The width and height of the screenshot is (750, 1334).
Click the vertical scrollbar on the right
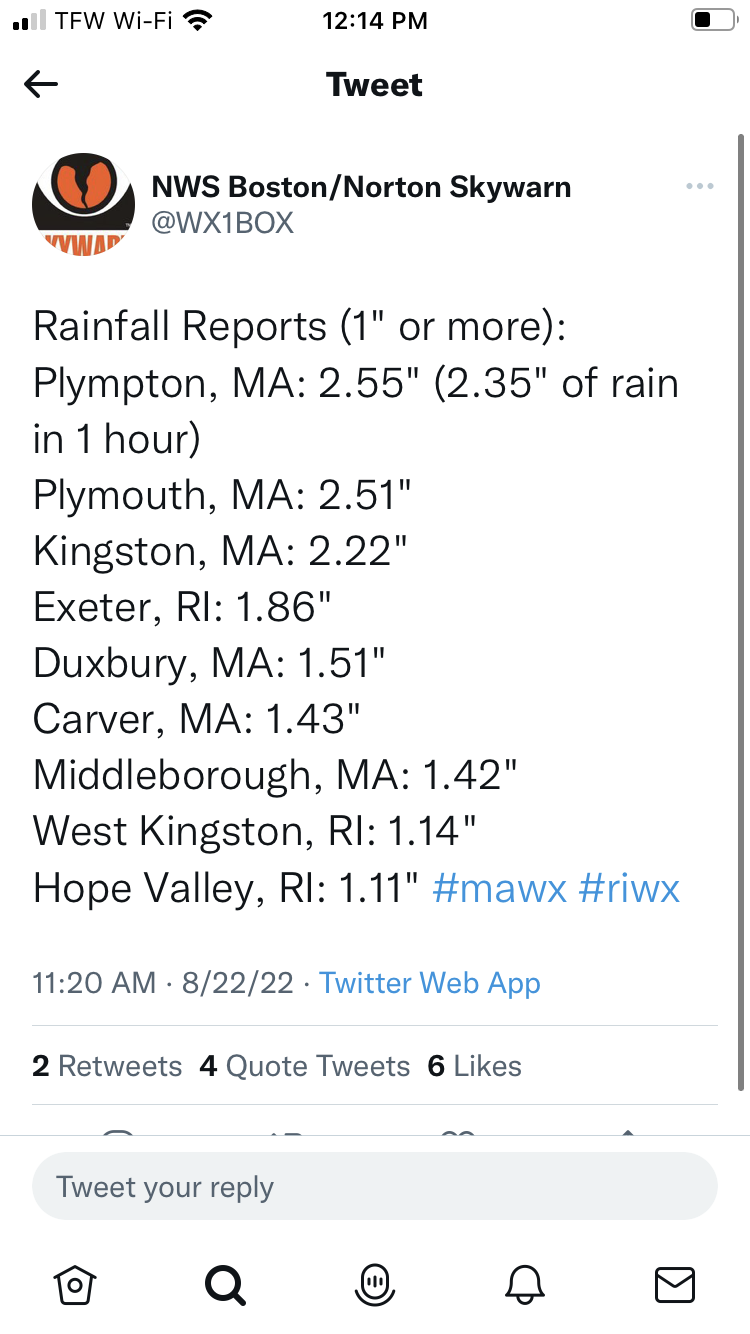point(741,610)
